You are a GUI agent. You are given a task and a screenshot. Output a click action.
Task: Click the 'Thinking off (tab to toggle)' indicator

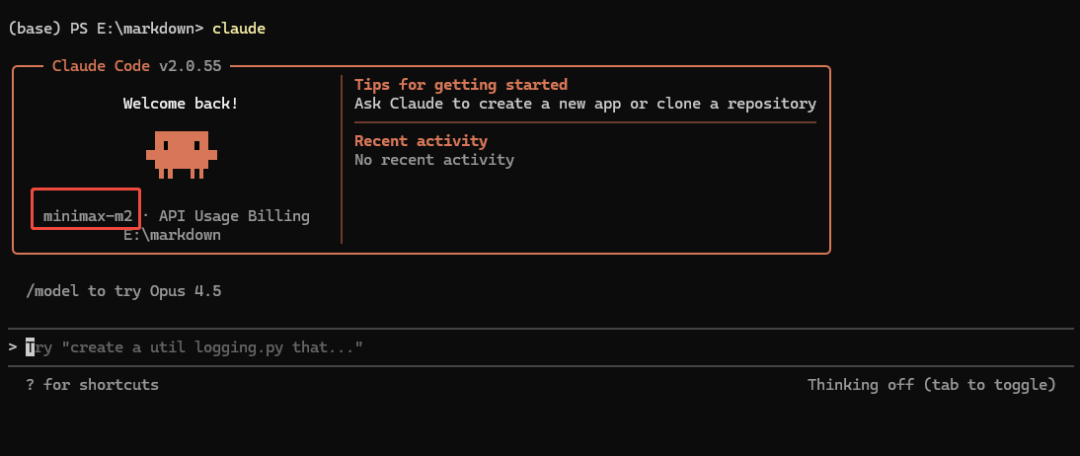pyautogui.click(x=931, y=384)
